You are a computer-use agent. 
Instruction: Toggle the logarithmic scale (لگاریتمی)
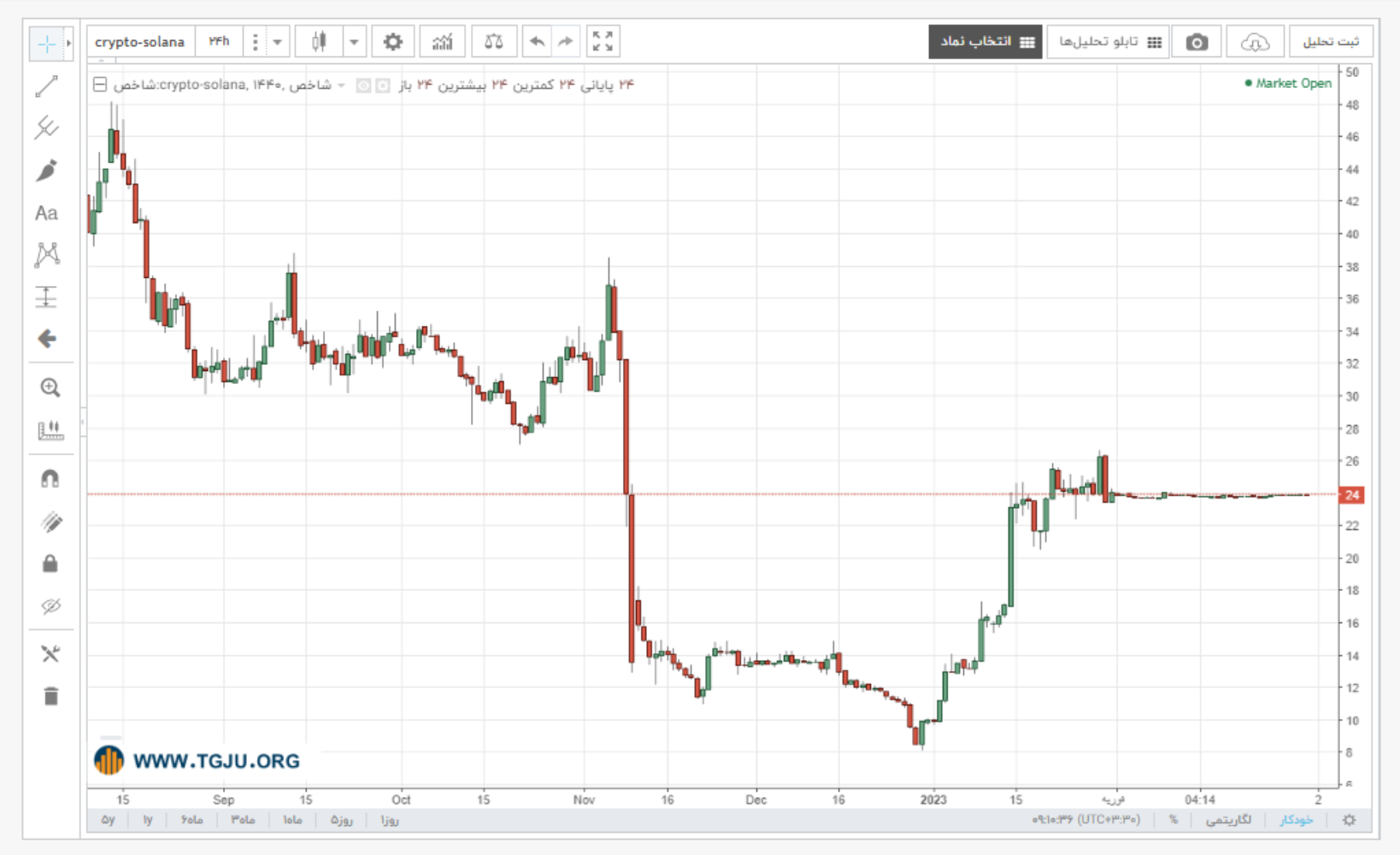coord(1228,820)
